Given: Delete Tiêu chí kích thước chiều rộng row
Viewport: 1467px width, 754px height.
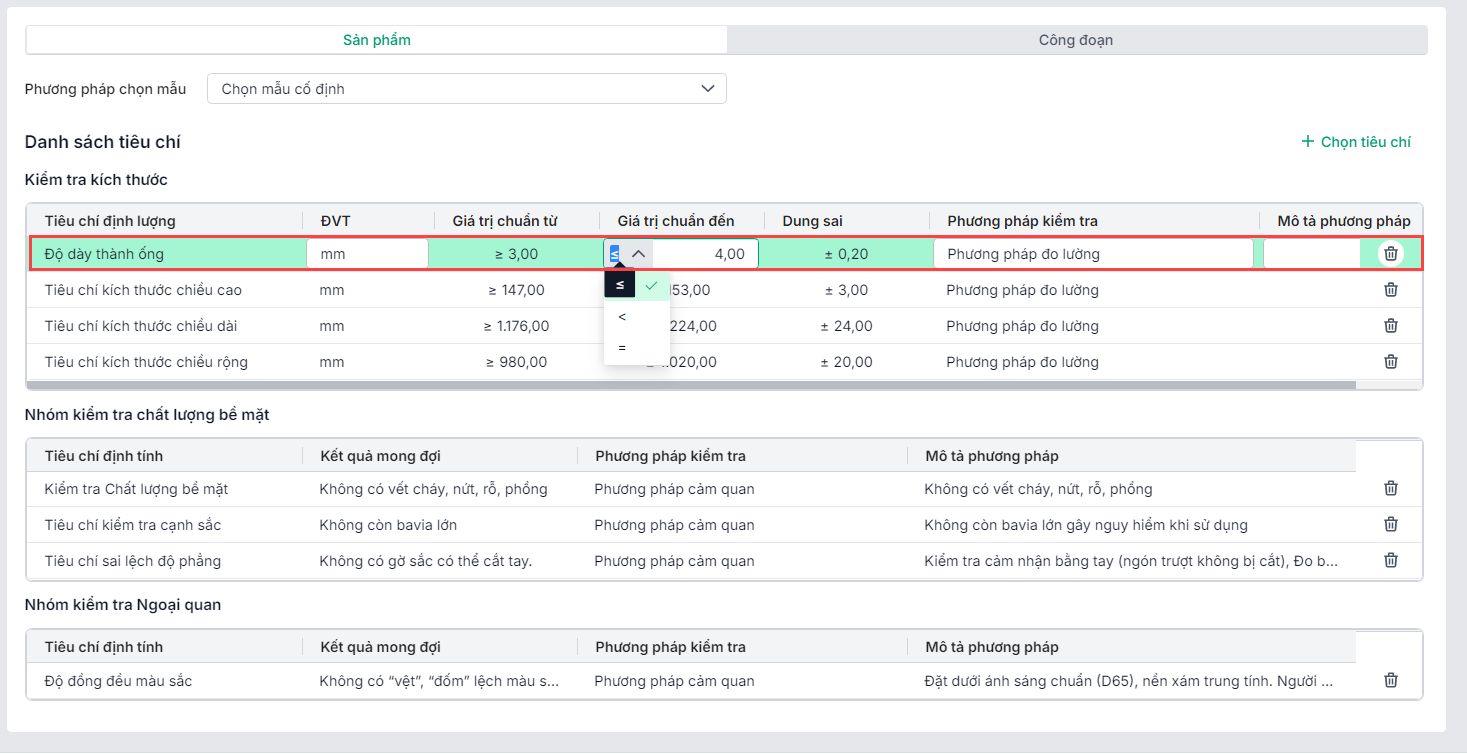Looking at the screenshot, I should point(1390,362).
